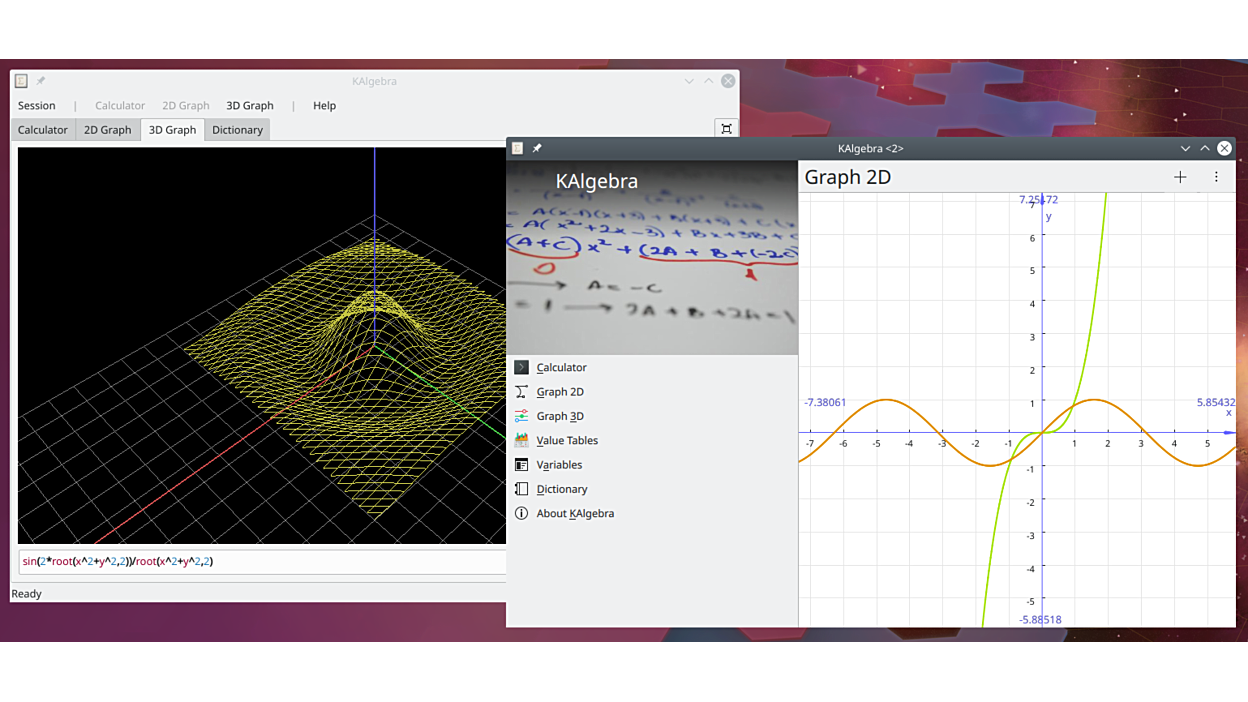This screenshot has height=702, width=1248.
Task: Toggle pin on the first KAlgebra window
Action: (41, 81)
